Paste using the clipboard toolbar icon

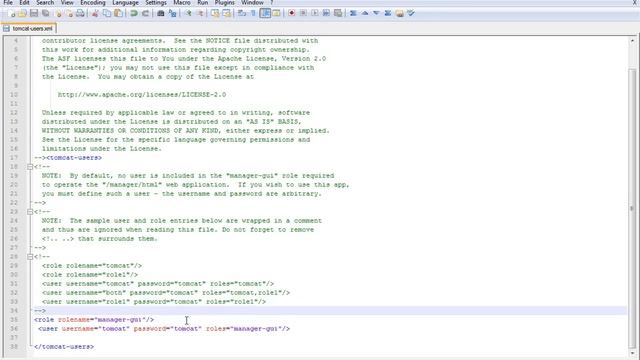[x=118, y=13]
